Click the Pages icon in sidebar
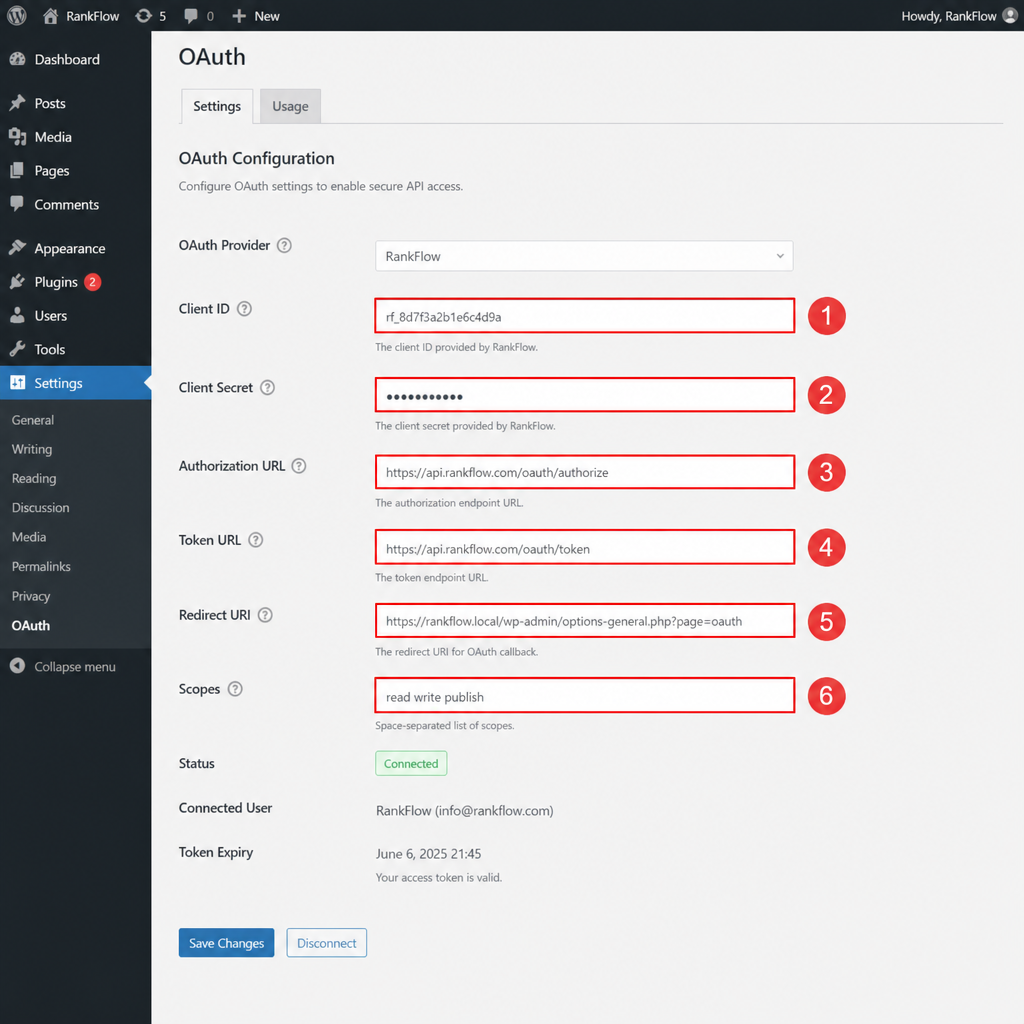1024x1024 pixels. [x=18, y=170]
